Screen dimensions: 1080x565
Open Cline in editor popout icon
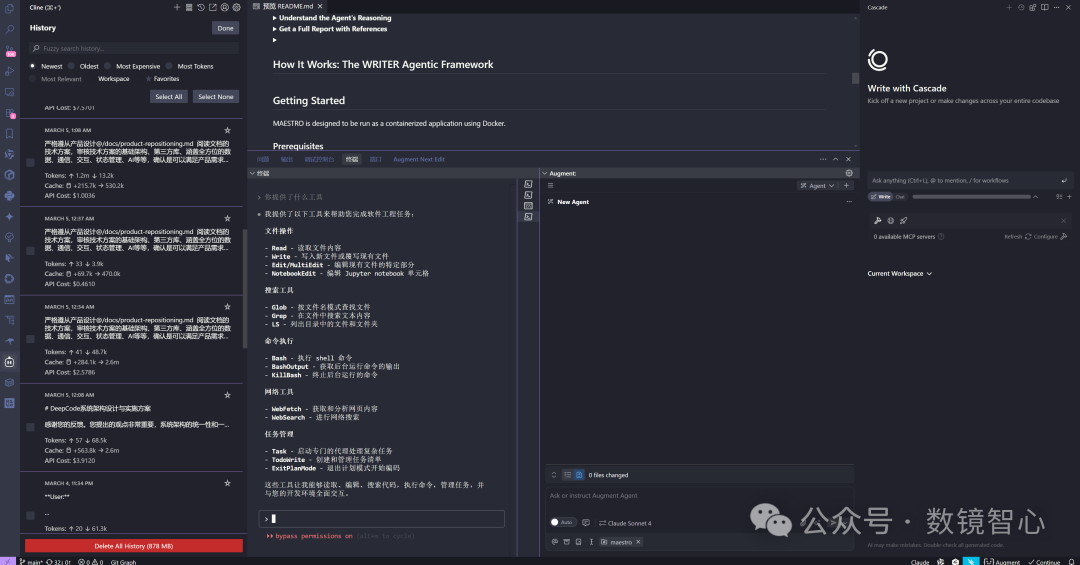(212, 8)
